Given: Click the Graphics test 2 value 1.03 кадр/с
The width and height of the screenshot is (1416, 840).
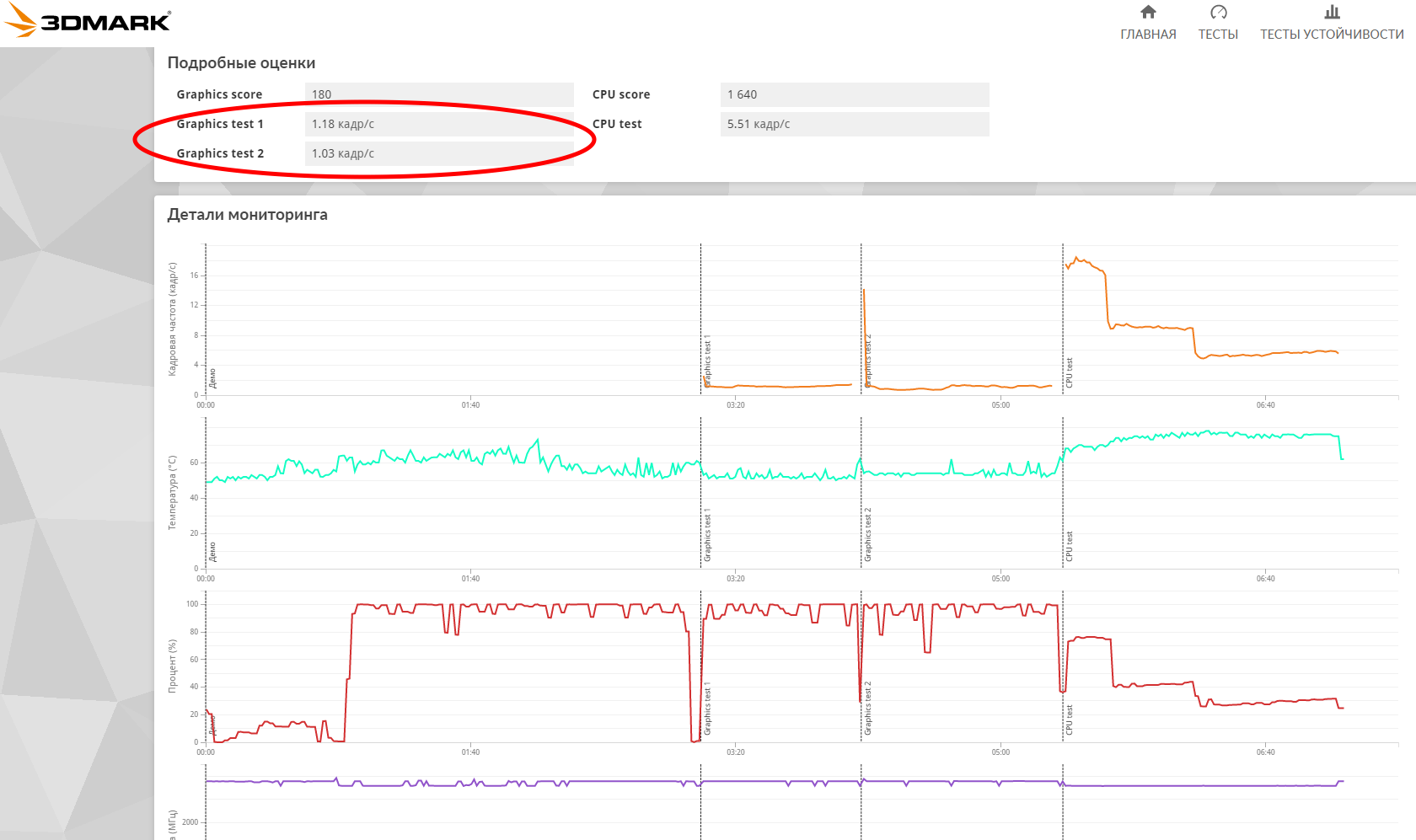Looking at the screenshot, I should point(439,153).
